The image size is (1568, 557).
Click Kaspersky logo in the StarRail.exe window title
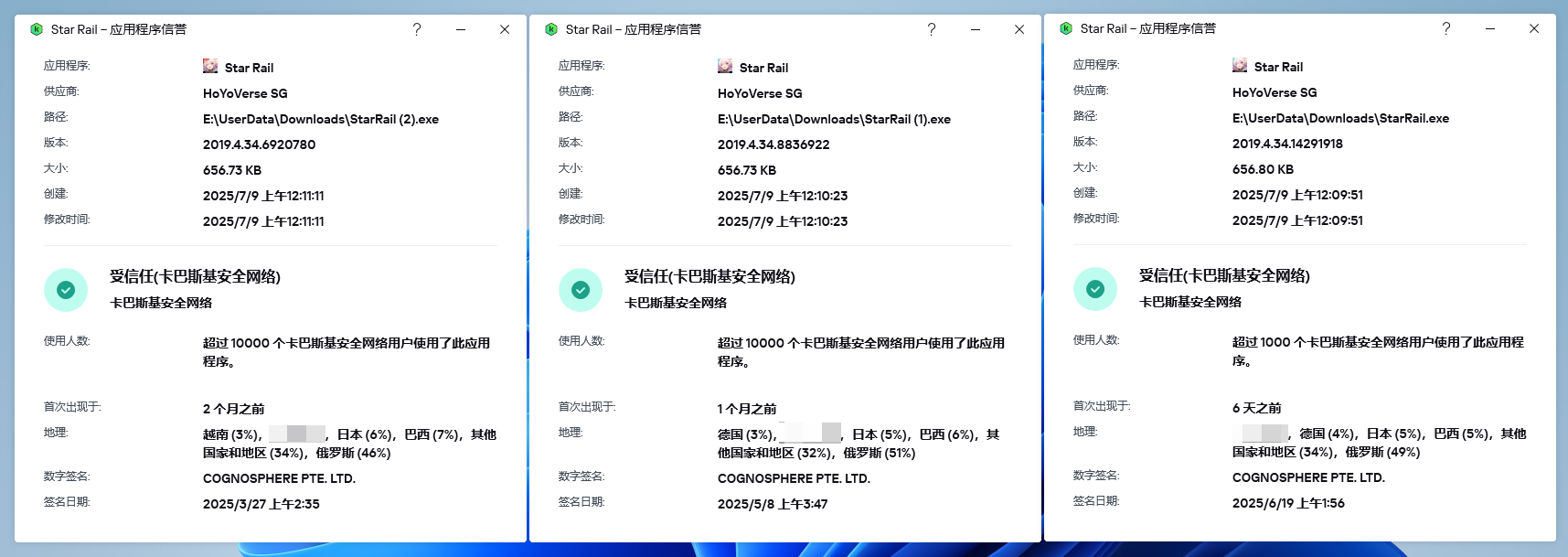click(x=1066, y=28)
